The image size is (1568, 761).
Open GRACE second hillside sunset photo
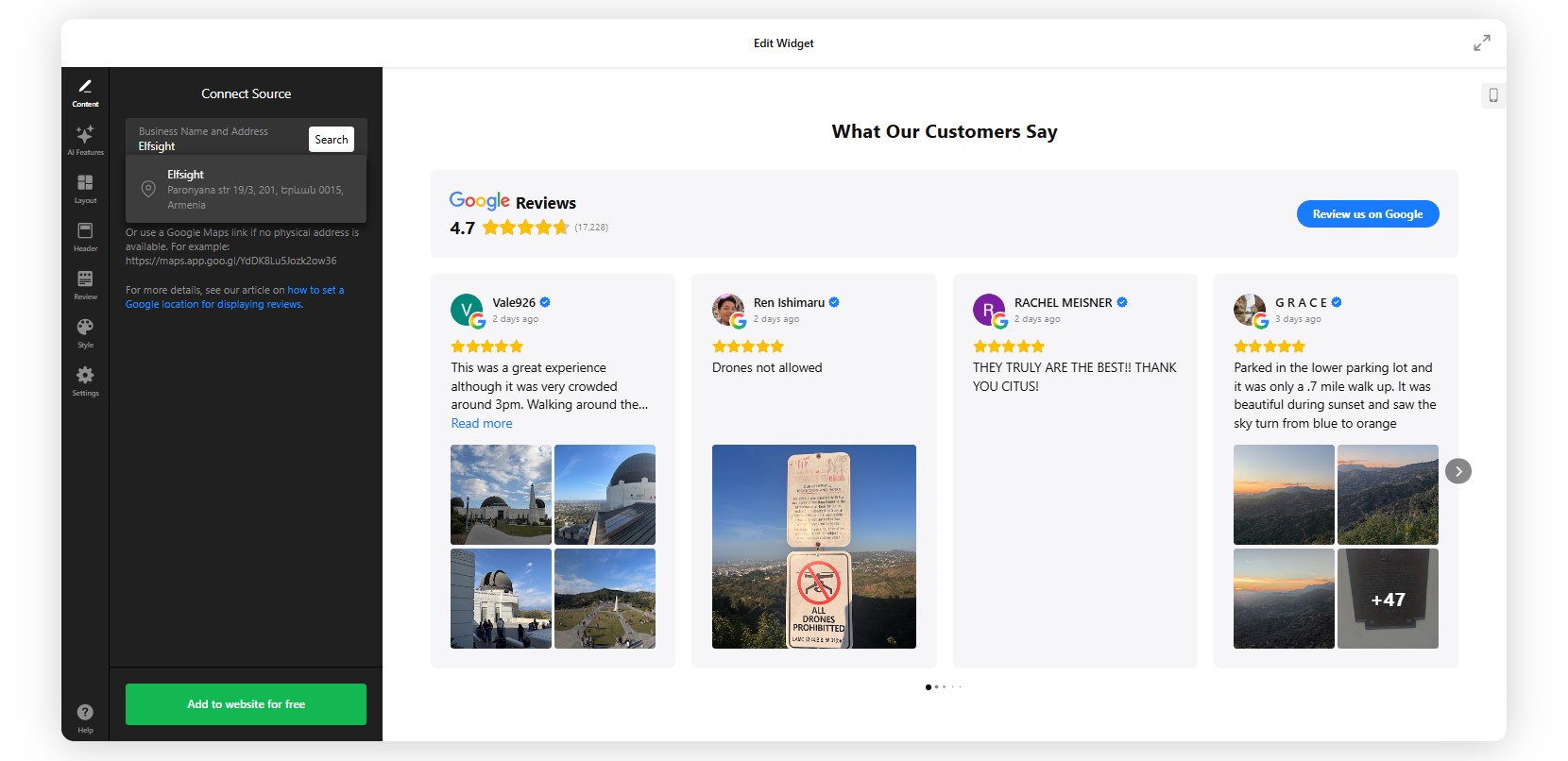1388,495
